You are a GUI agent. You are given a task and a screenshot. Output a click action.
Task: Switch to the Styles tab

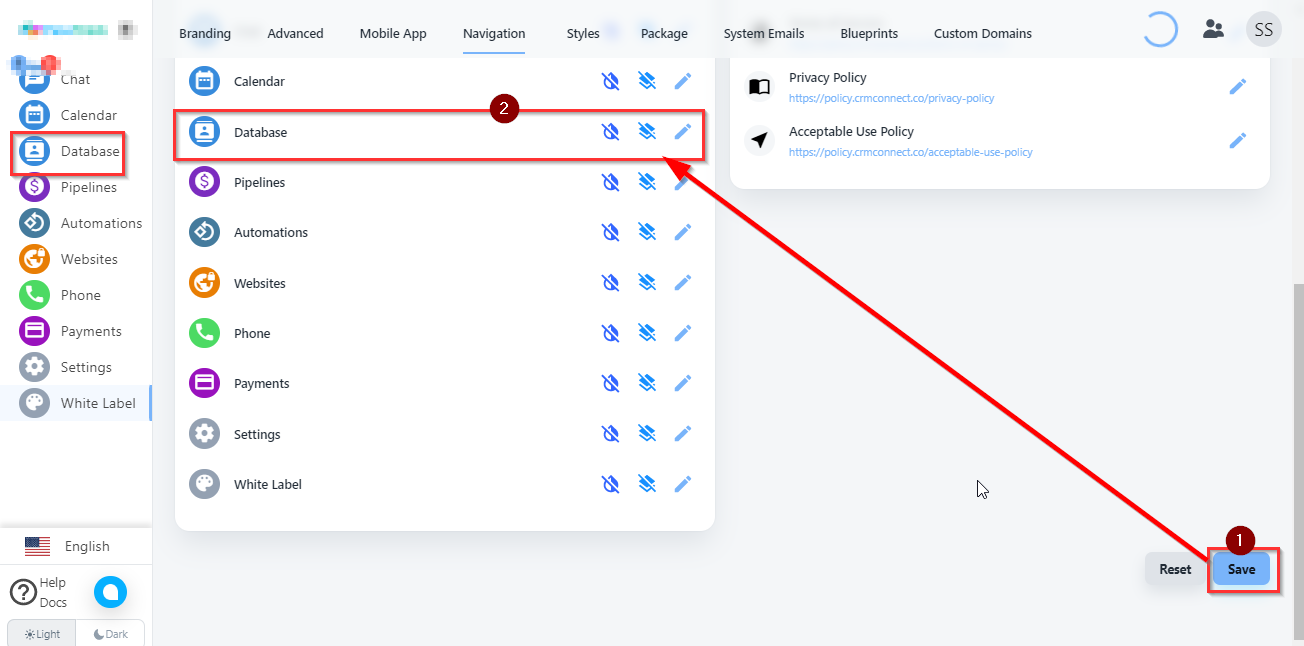582,33
